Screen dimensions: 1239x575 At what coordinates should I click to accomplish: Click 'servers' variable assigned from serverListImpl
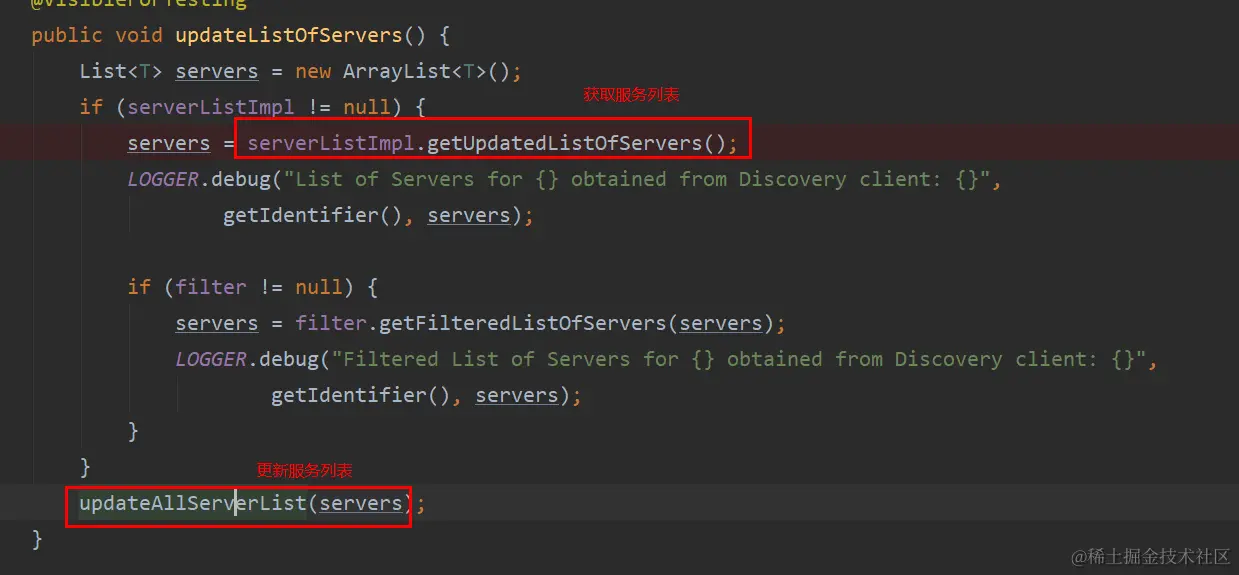pos(169,143)
